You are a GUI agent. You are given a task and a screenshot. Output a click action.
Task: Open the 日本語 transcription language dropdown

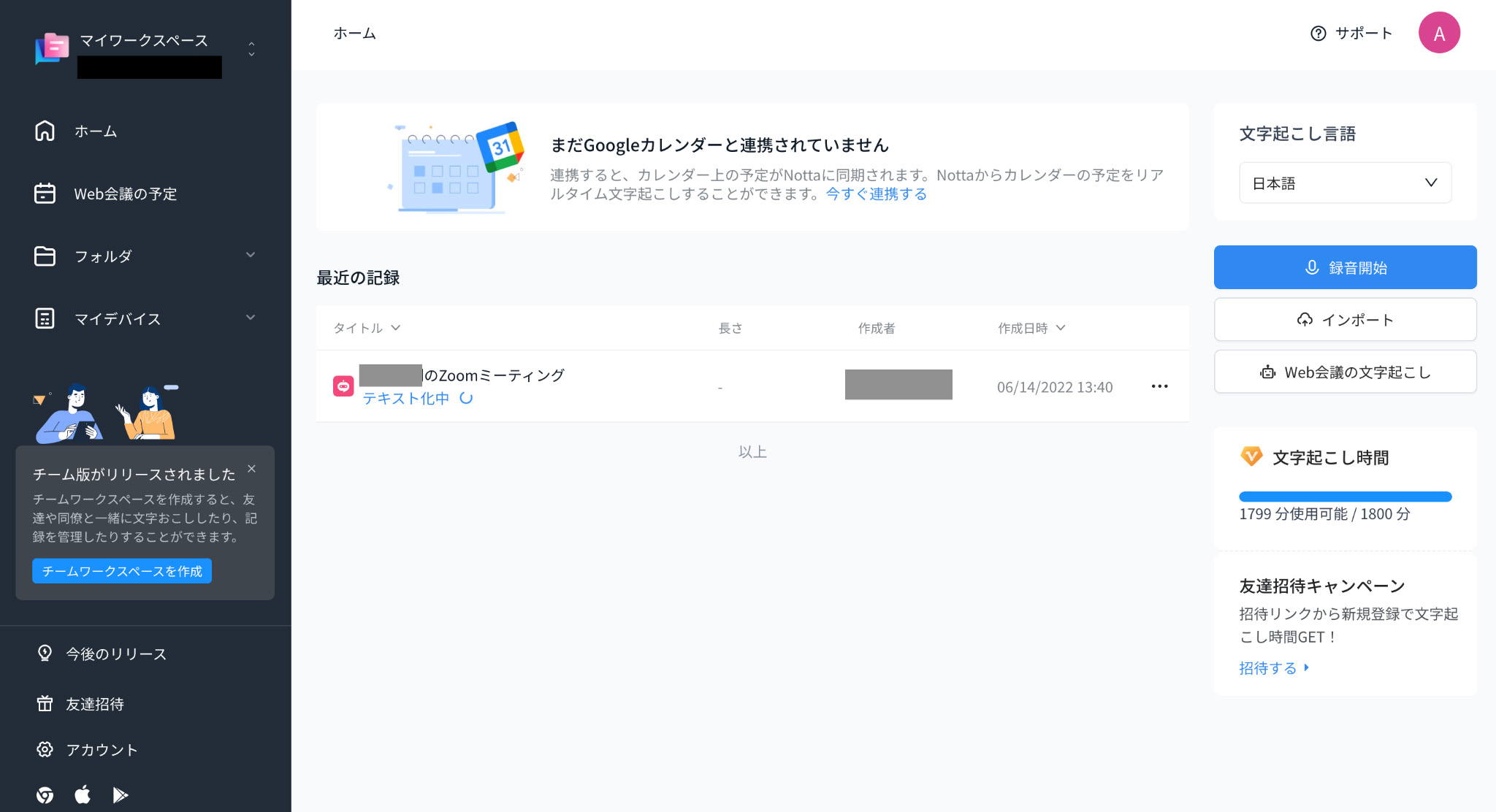click(1345, 183)
